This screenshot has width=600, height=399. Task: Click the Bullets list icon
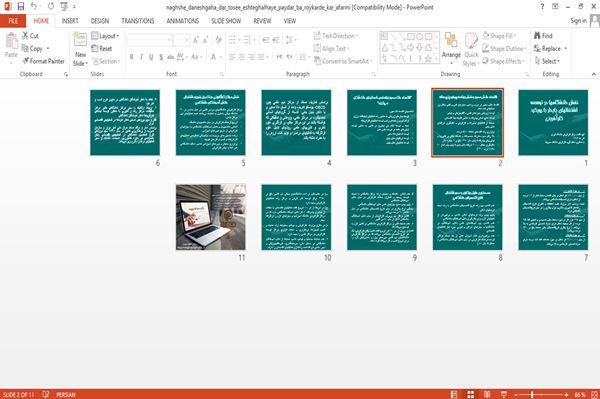tap(233, 39)
